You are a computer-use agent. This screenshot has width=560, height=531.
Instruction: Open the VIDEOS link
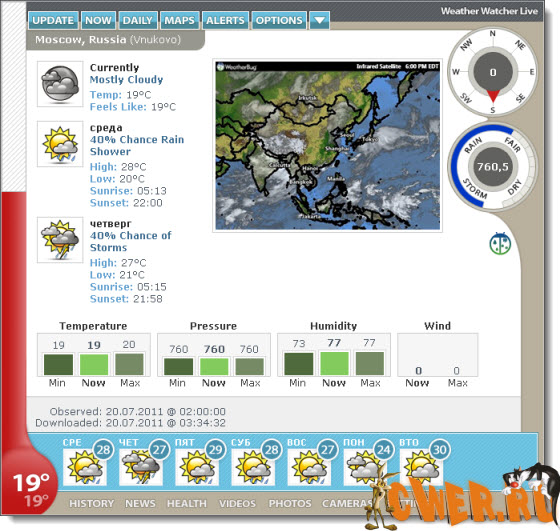[x=237, y=504]
